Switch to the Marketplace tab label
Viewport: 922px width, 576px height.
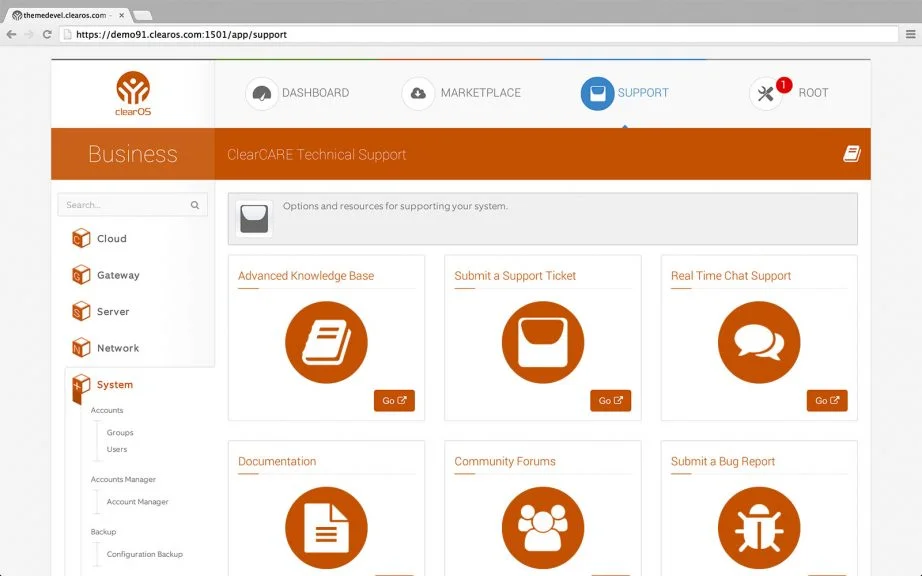pyautogui.click(x=481, y=93)
